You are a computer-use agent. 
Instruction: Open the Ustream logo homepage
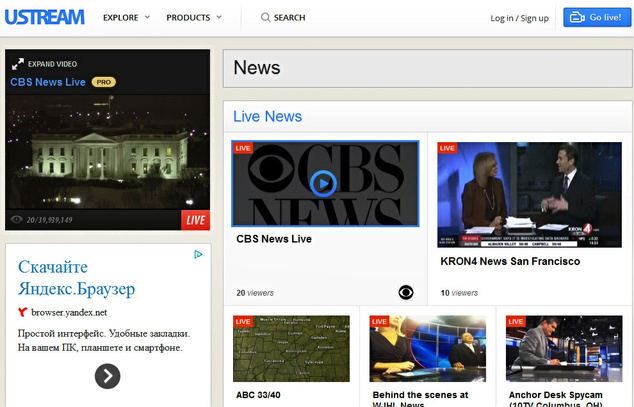pos(44,17)
